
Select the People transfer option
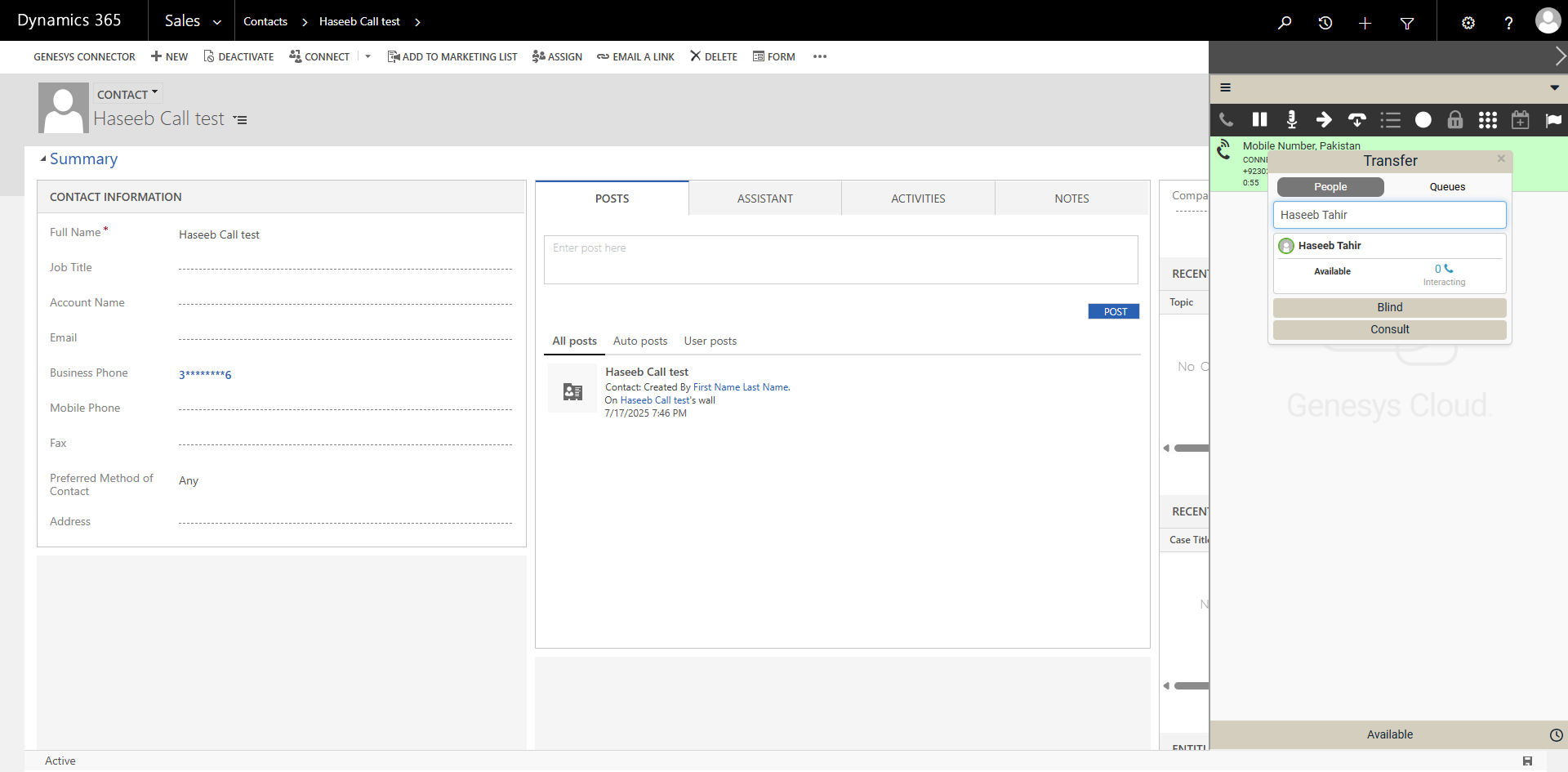click(1330, 187)
